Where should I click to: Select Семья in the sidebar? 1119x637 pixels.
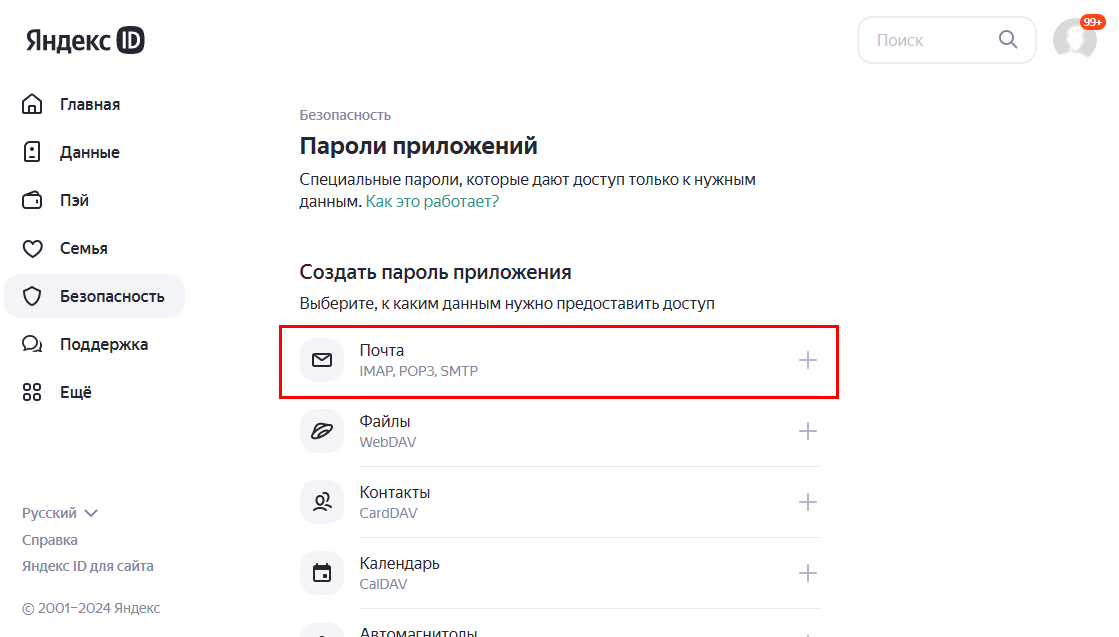click(83, 248)
